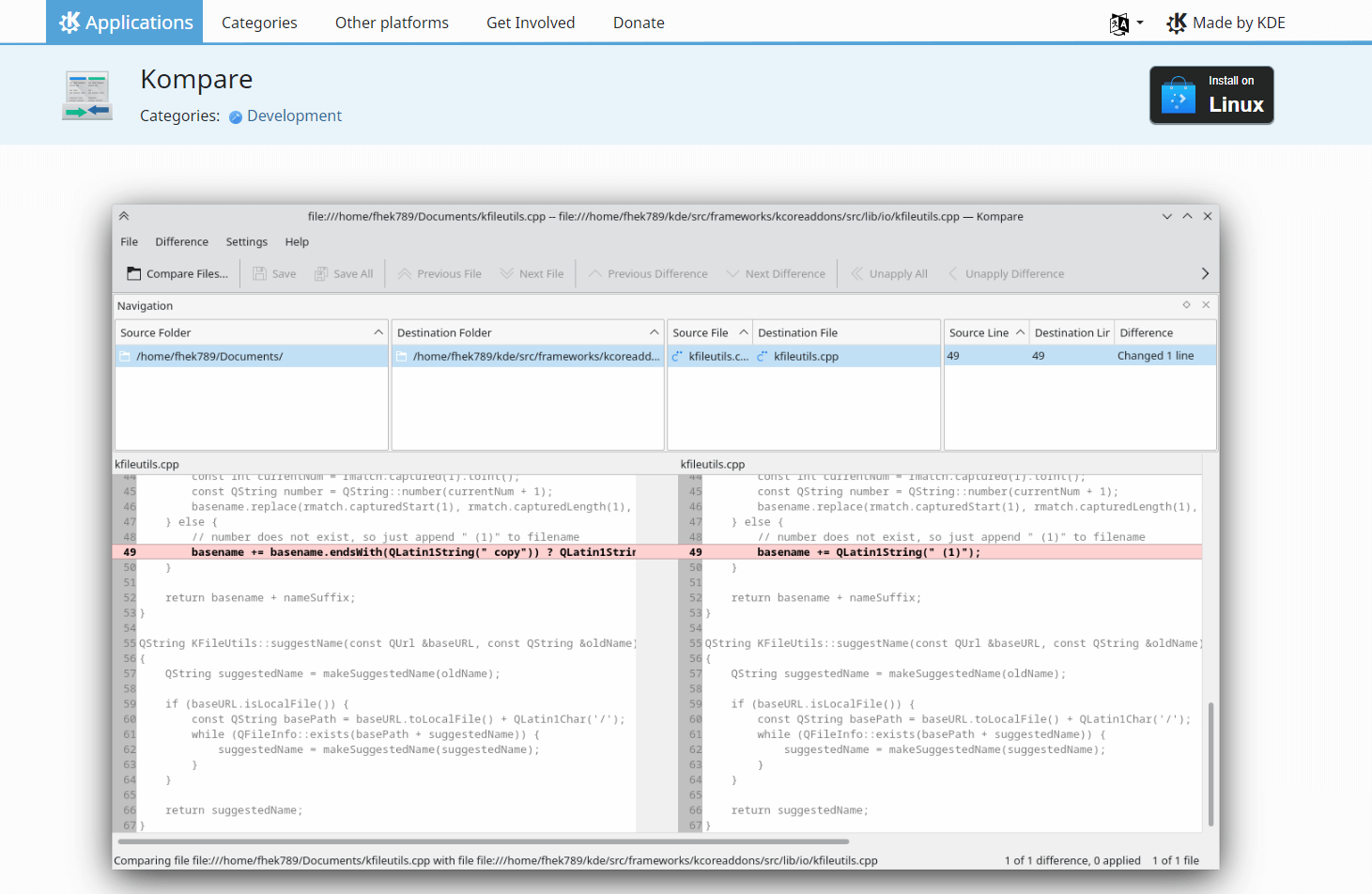
Task: Click the Save All icon
Action: tap(344, 273)
